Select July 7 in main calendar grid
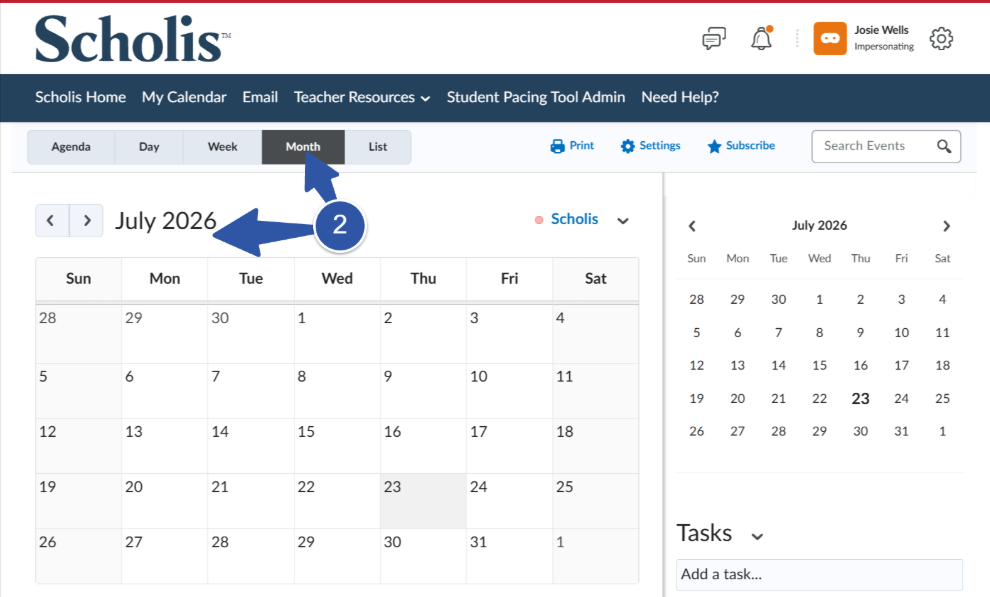990x597 pixels. click(x=251, y=391)
